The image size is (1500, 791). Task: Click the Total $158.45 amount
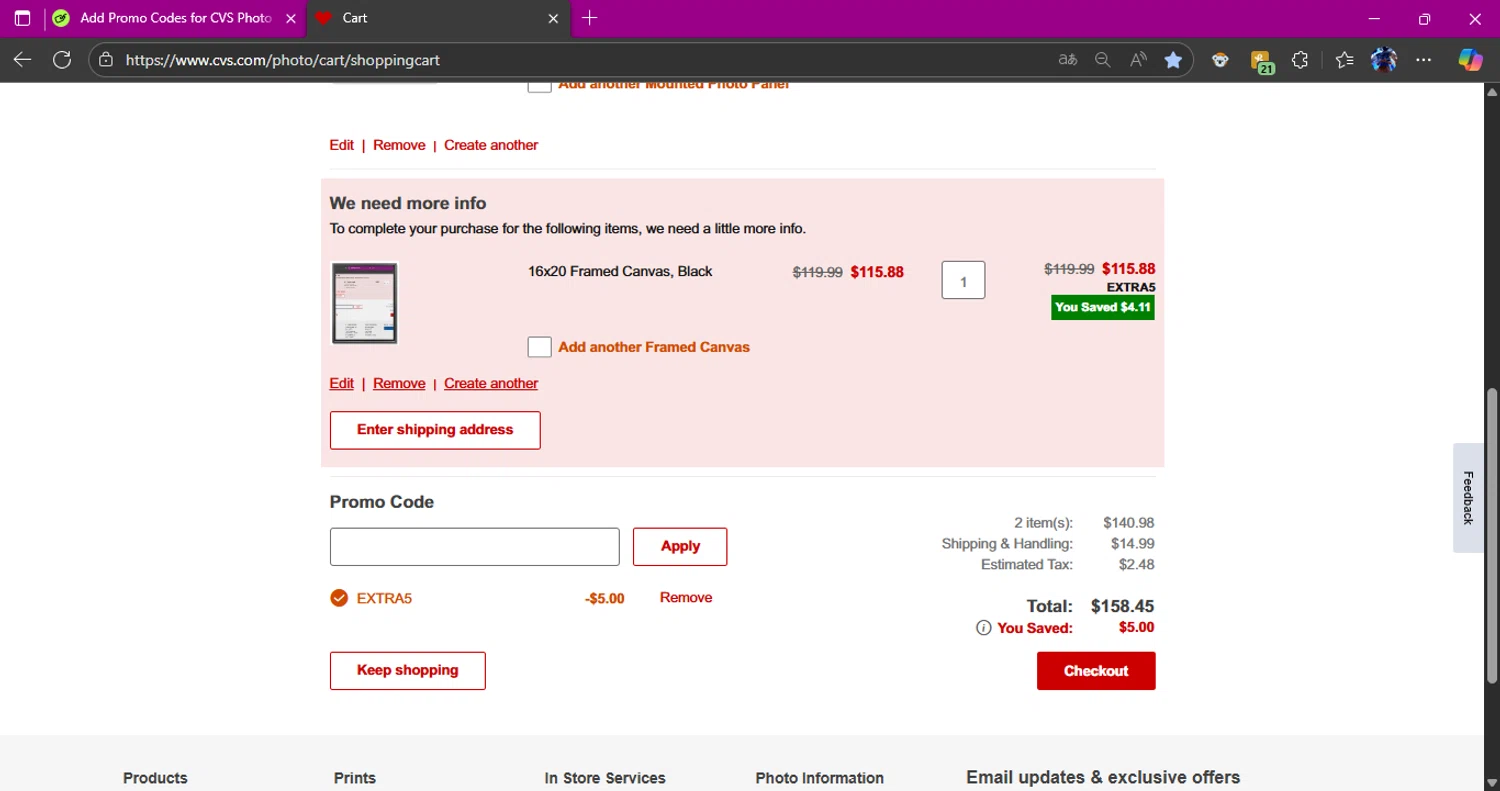[x=1123, y=606]
